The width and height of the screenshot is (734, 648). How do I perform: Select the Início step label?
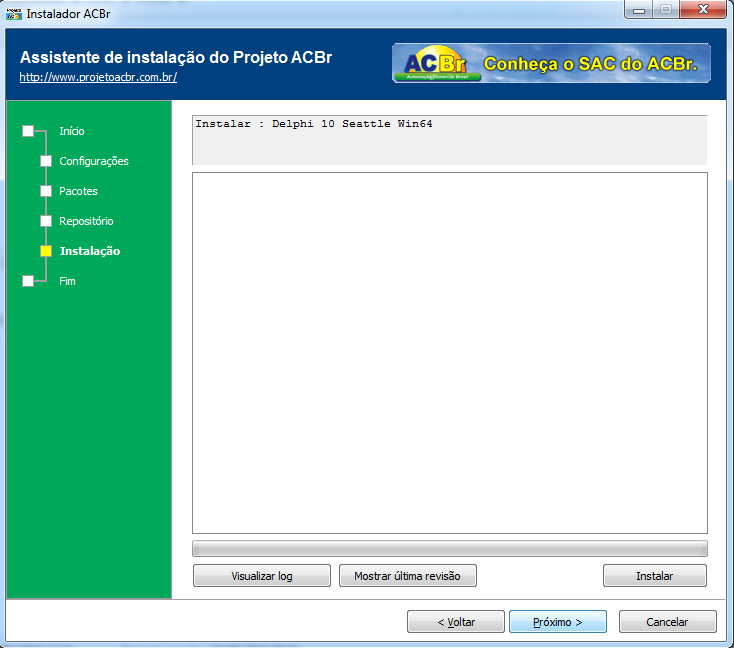coord(72,131)
